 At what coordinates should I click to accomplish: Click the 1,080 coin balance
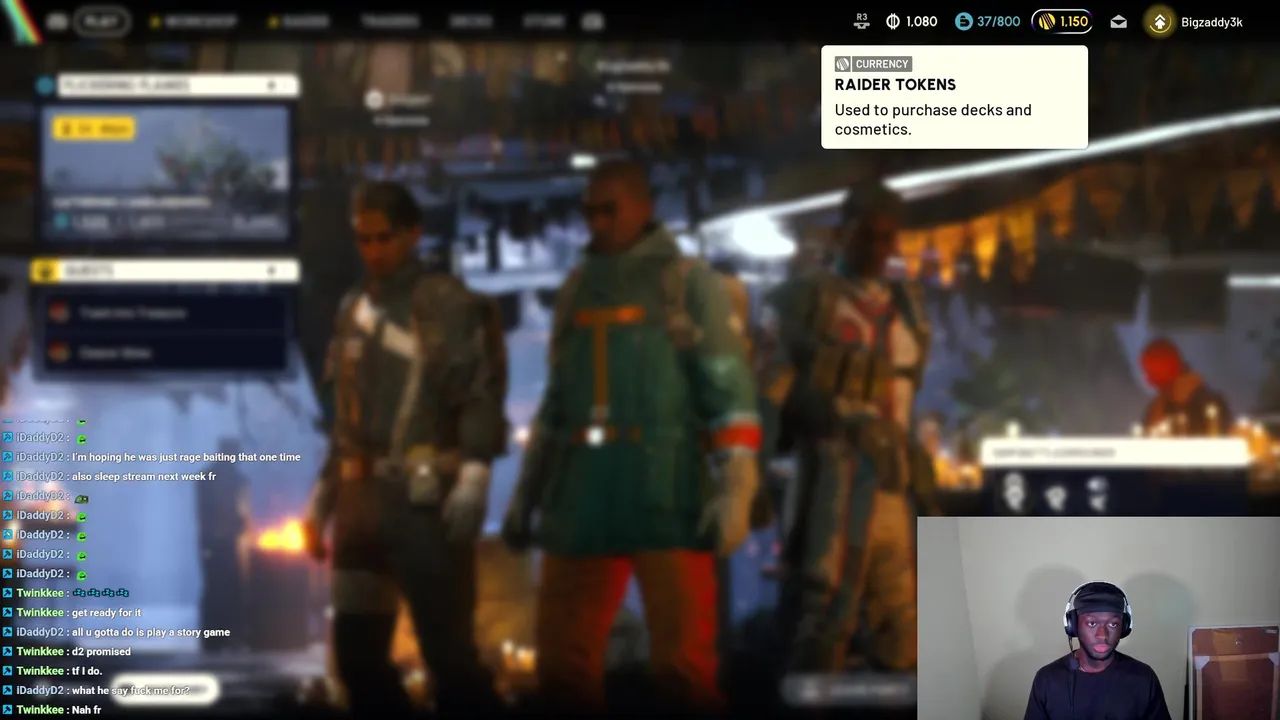click(921, 21)
